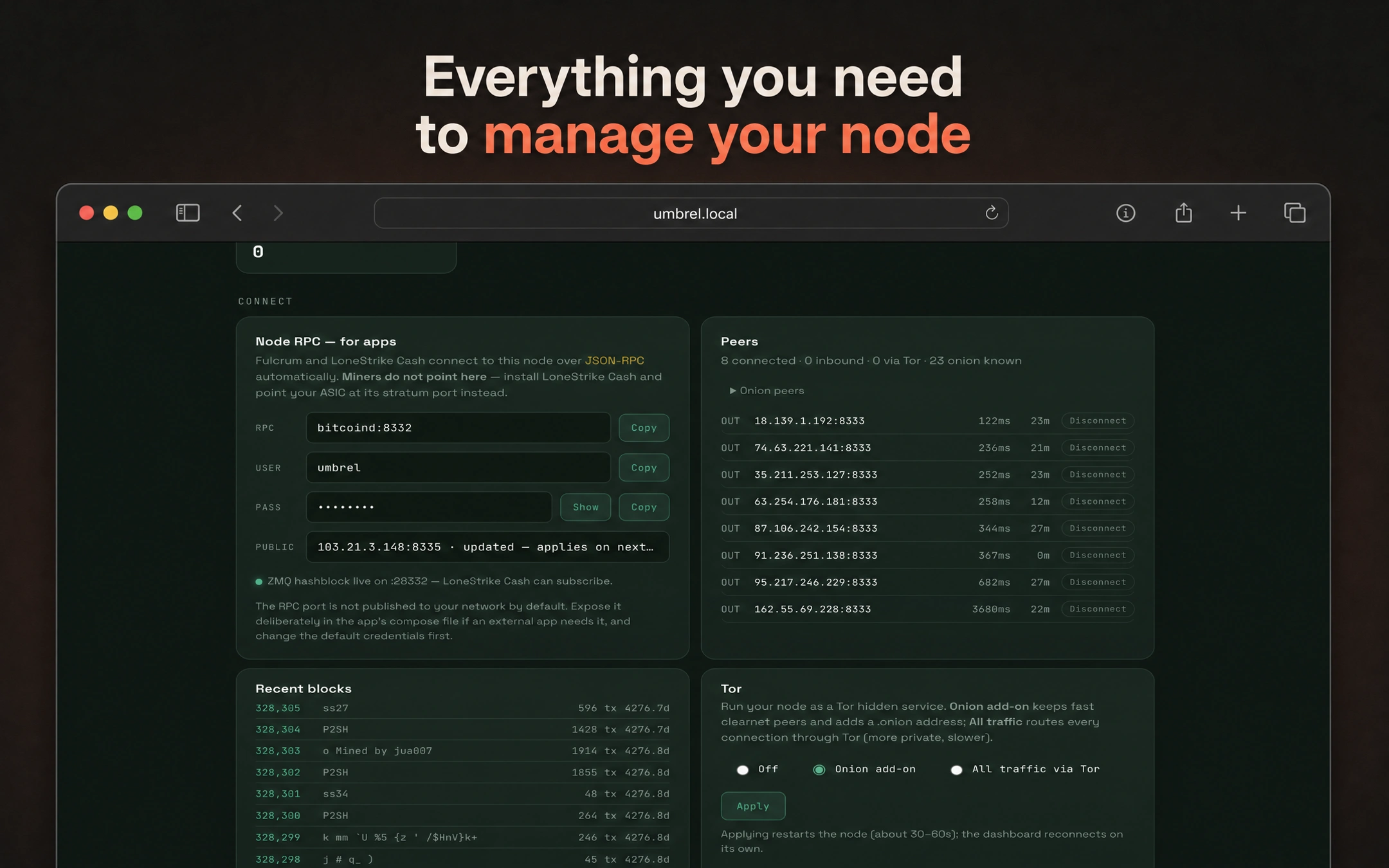Click the umbrel.local address bar

point(691,213)
